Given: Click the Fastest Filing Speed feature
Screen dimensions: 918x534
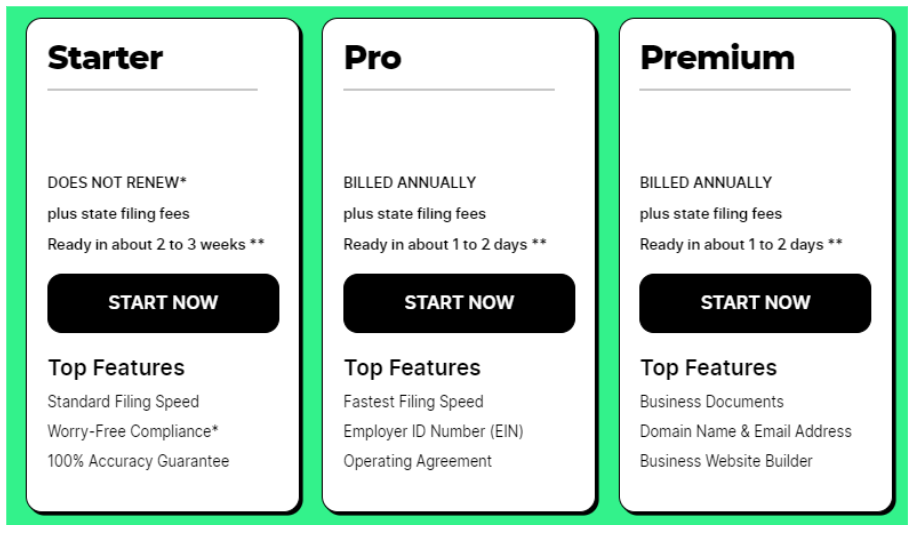Looking at the screenshot, I should [413, 402].
